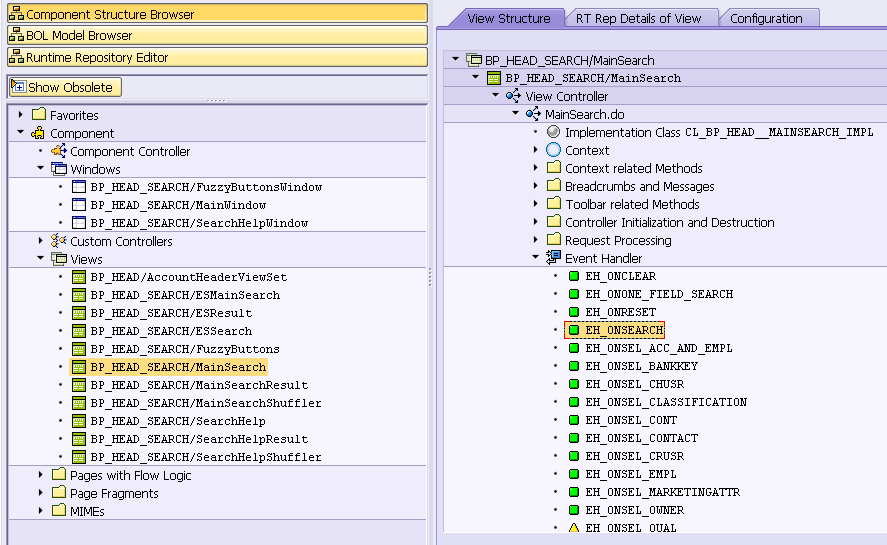Select BP_HEAD_SEARCH/MainSearchShuffler view
Viewport: 887px width, 545px height.
click(206, 404)
